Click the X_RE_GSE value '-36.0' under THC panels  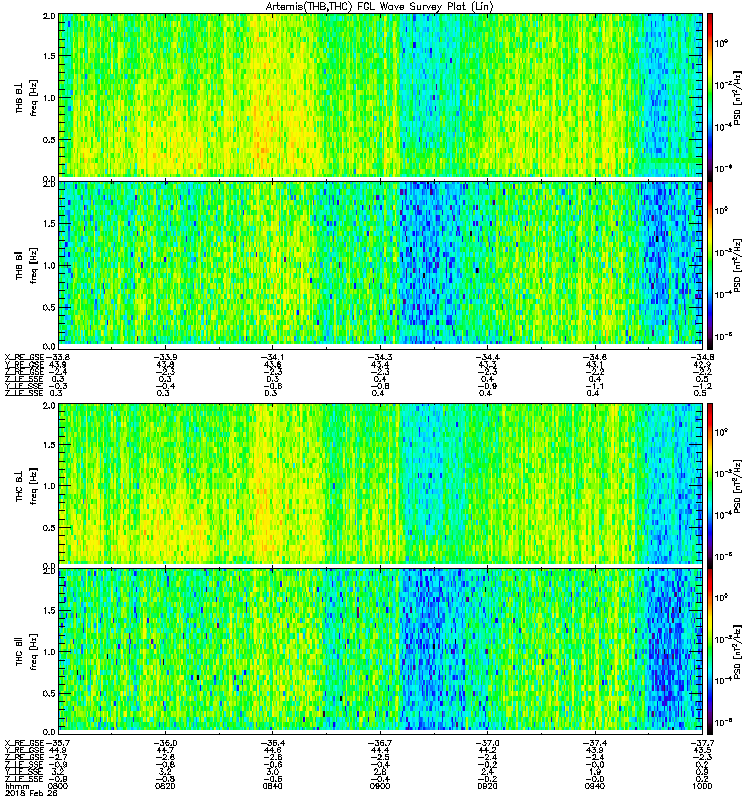coord(165,743)
